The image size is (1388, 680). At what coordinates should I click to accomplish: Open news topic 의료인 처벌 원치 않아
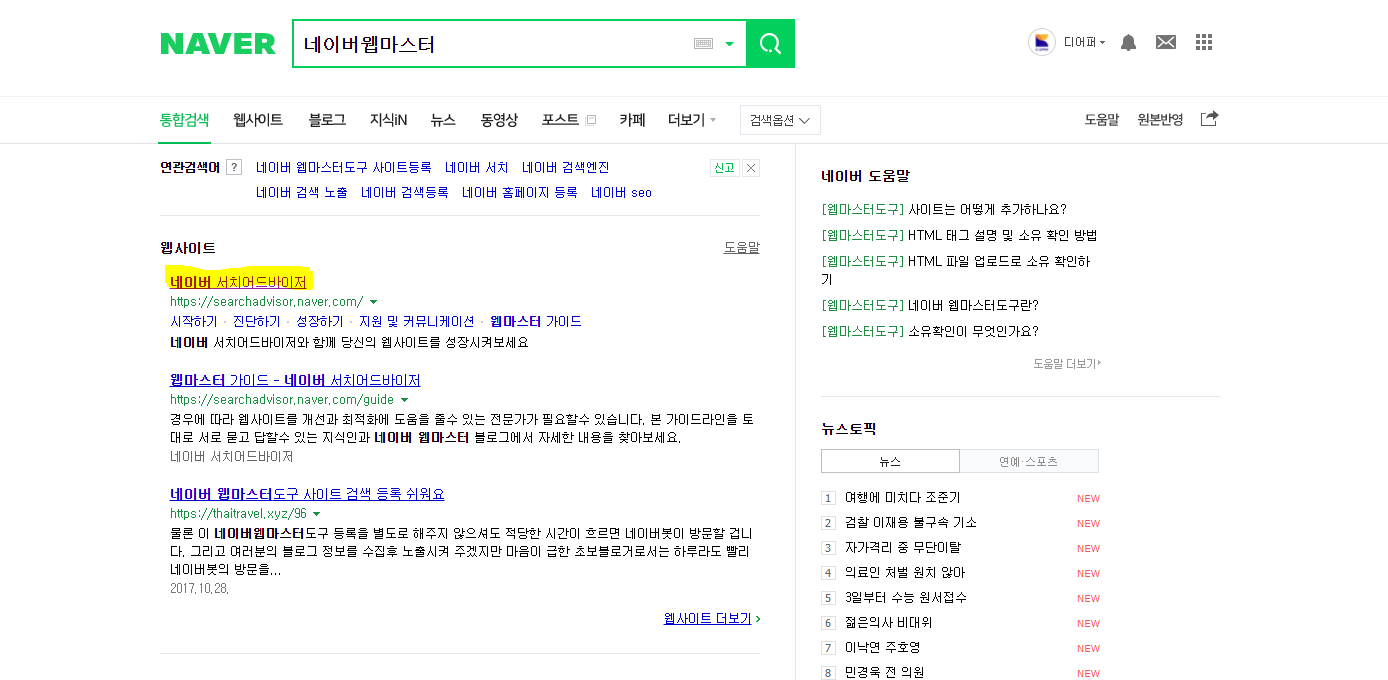click(905, 573)
